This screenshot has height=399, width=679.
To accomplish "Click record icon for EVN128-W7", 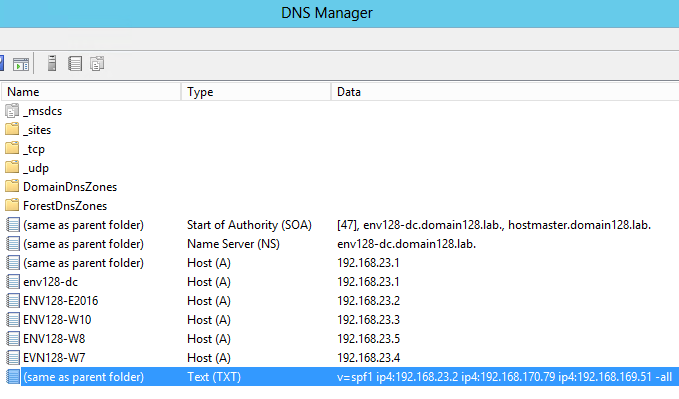I will [x=13, y=358].
